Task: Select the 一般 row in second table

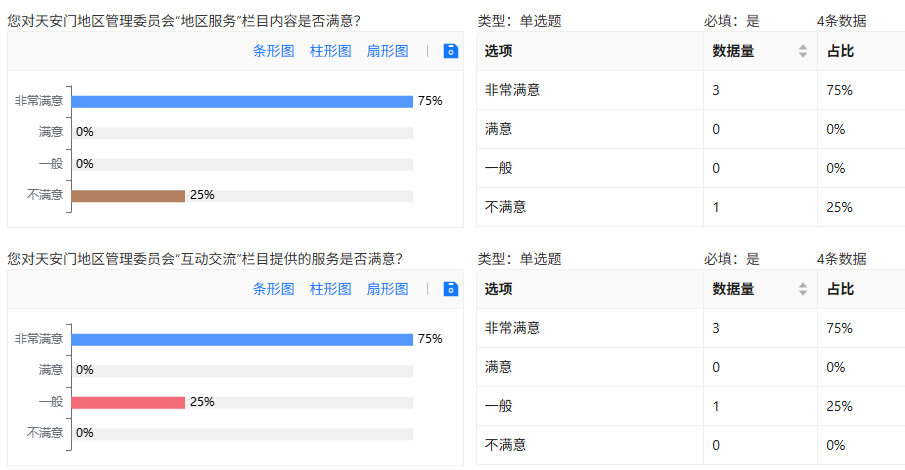Action: tap(691, 406)
